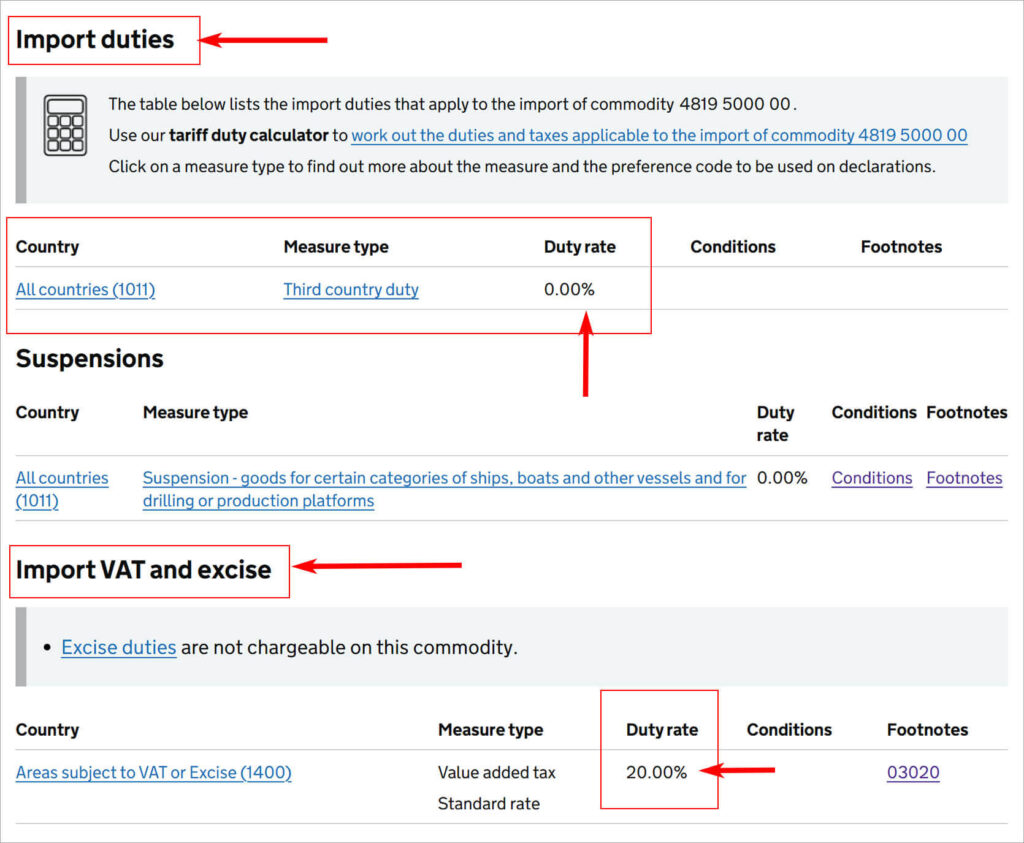Click the 20.00% VAT duty rate value

coord(656,773)
